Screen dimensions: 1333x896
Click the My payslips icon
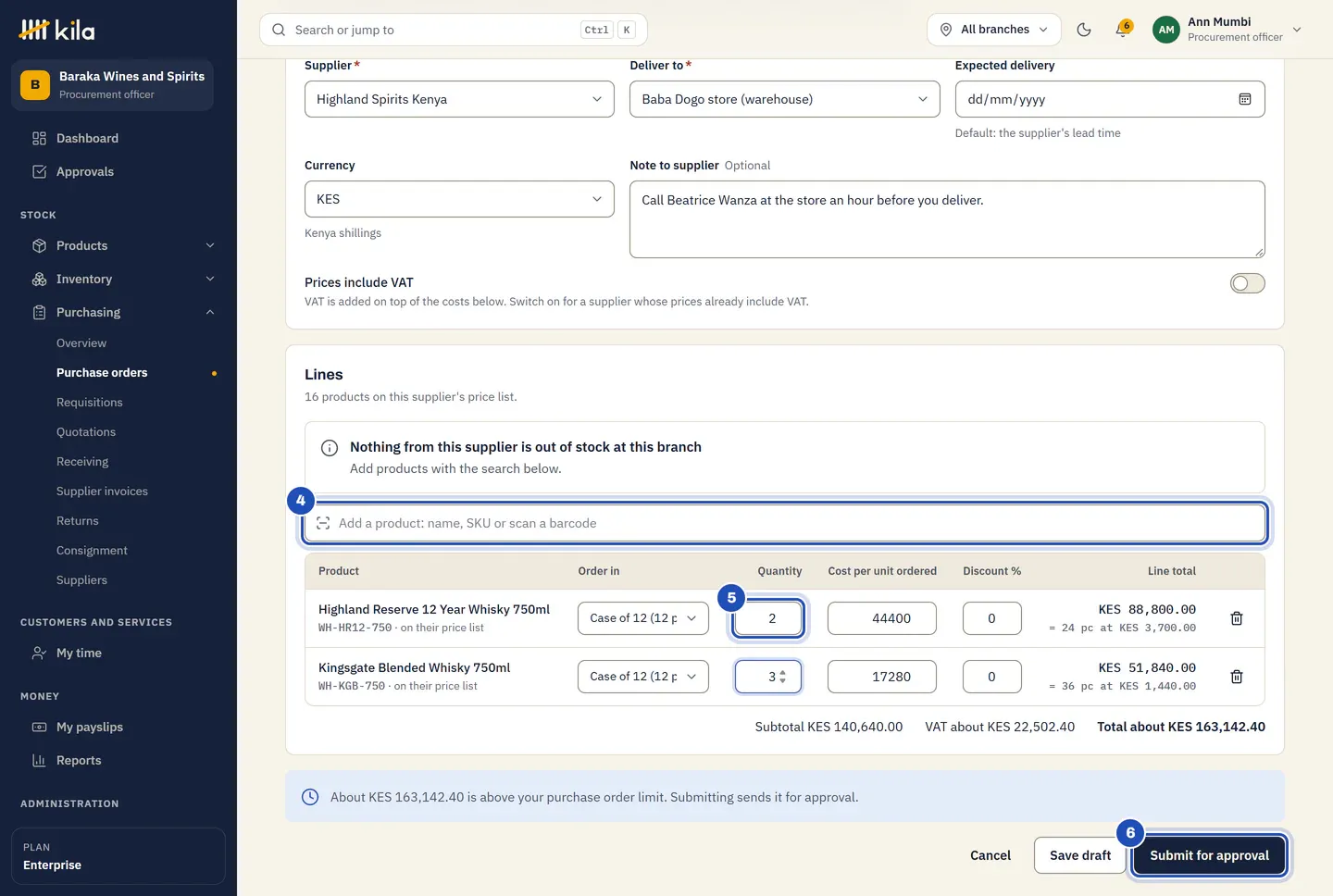[x=39, y=727]
